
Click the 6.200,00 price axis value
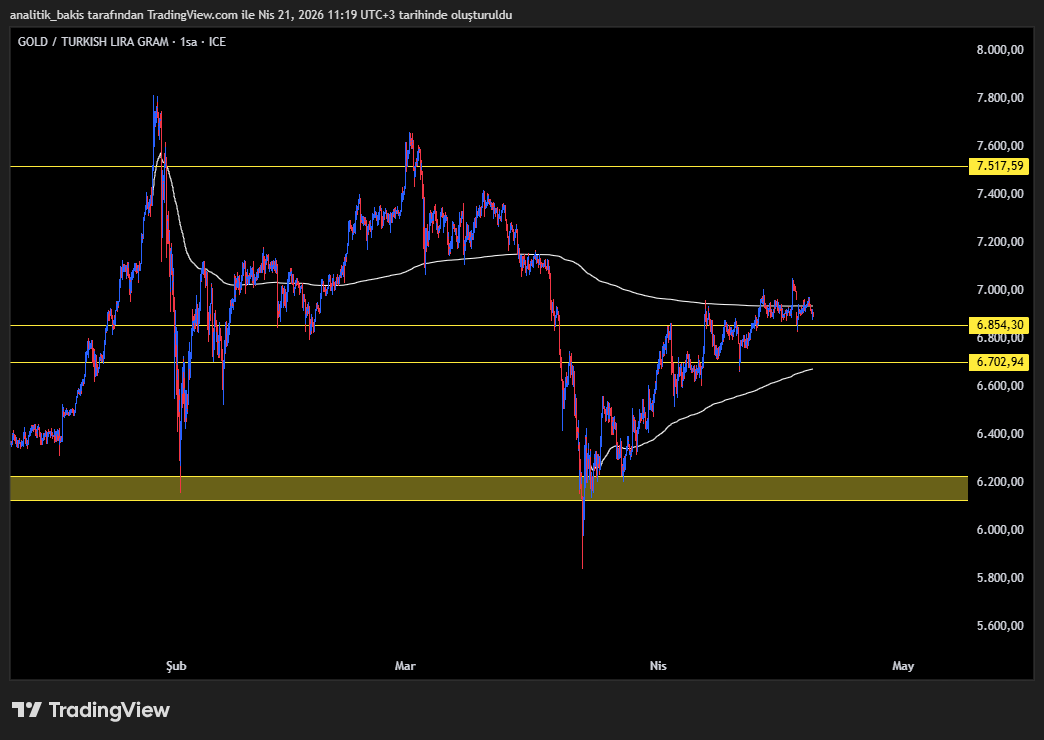click(1000, 482)
